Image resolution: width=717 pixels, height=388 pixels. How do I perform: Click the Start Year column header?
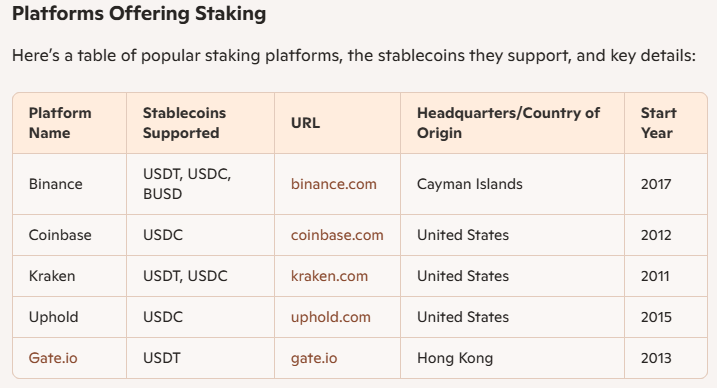pyautogui.click(x=666, y=123)
